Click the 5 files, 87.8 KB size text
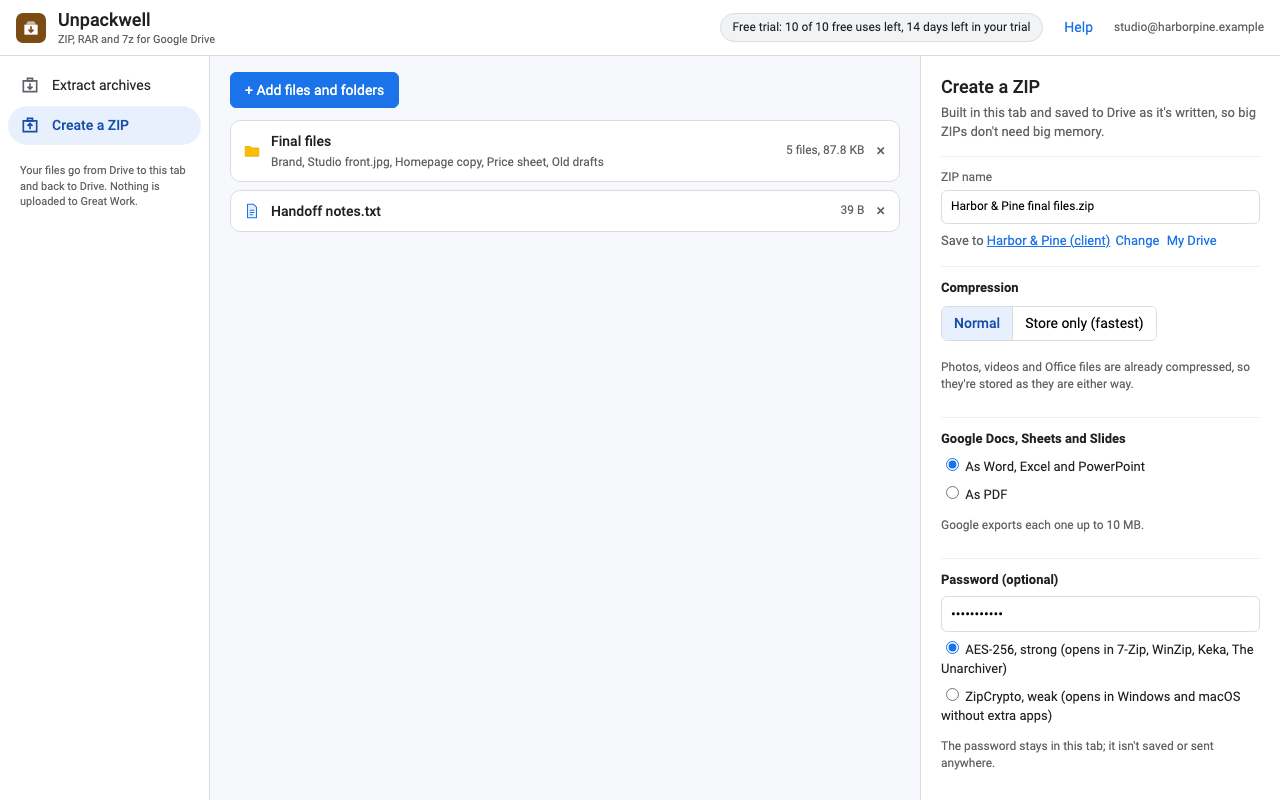This screenshot has width=1280, height=800. click(825, 151)
